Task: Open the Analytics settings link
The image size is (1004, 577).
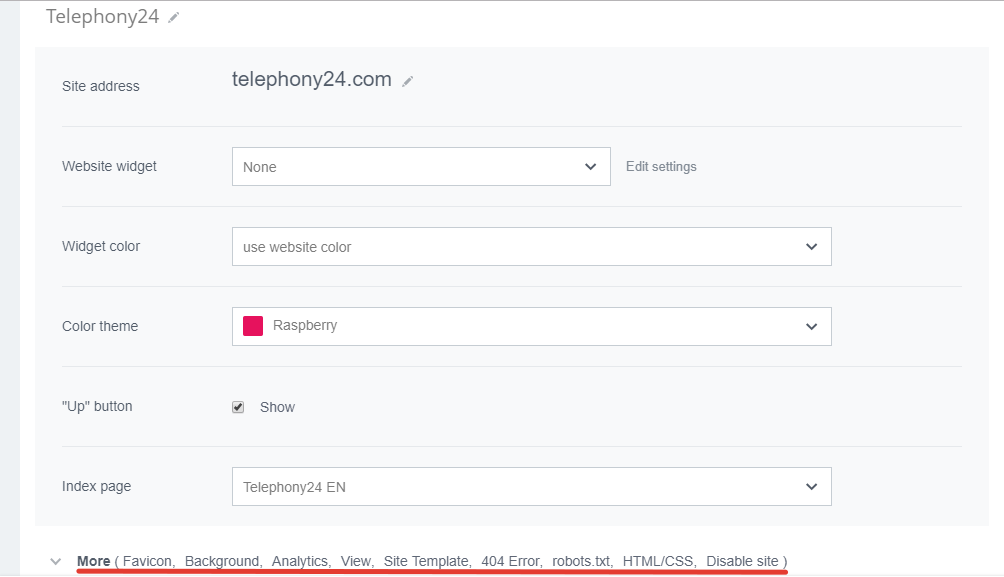Action: pos(300,561)
